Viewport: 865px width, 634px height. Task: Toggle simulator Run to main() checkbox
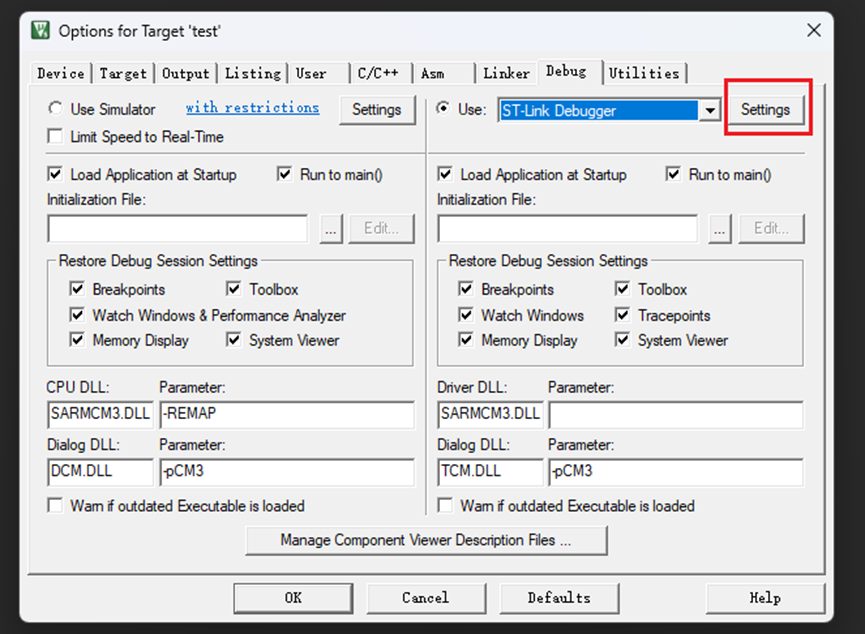[284, 174]
